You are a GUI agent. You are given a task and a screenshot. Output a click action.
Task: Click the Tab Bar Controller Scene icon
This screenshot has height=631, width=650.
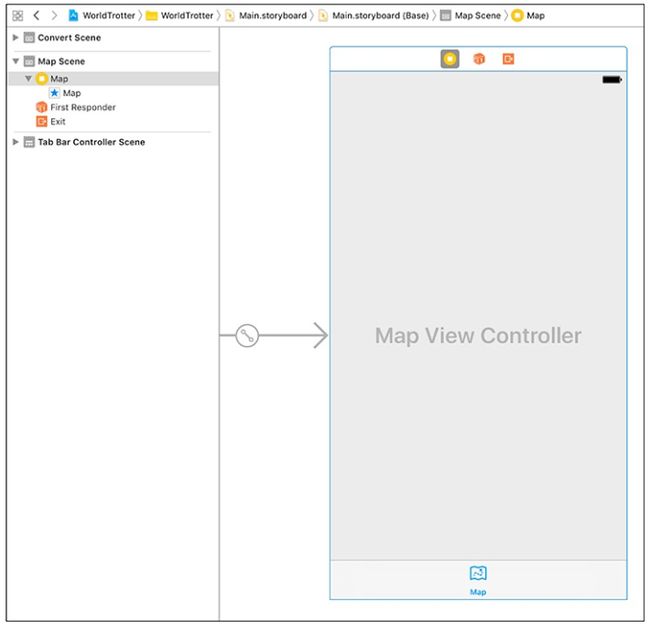pos(29,142)
